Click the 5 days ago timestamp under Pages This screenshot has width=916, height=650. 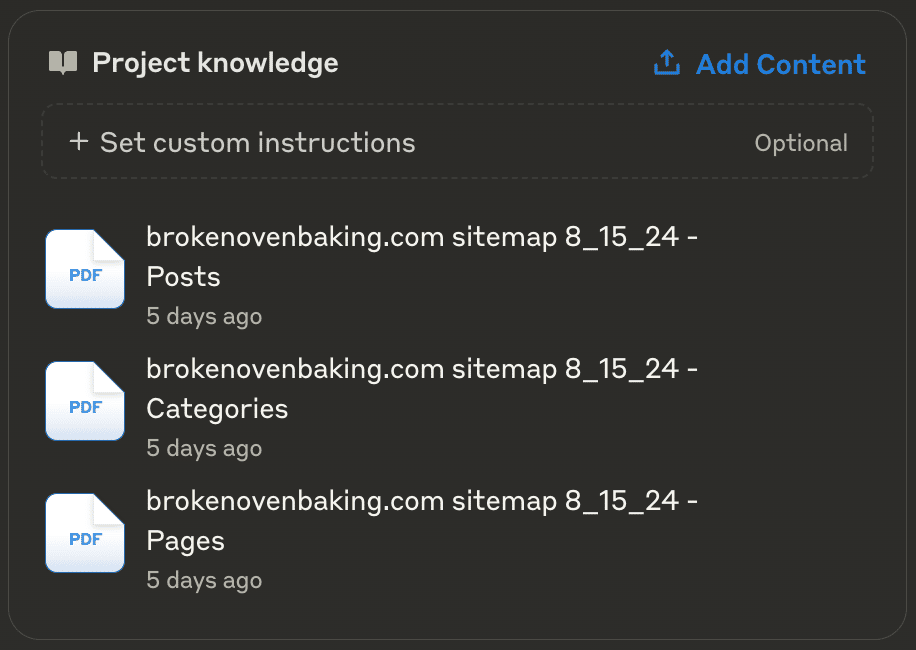[204, 580]
